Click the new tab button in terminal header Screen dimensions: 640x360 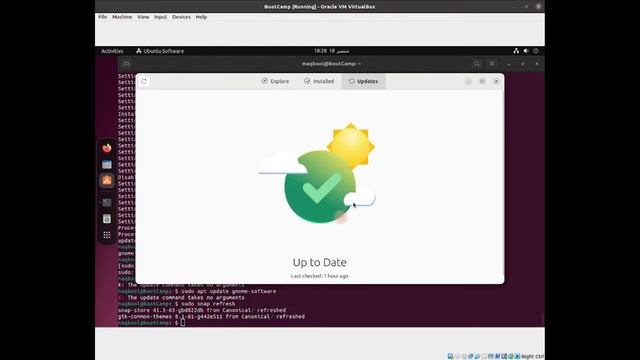[127, 64]
